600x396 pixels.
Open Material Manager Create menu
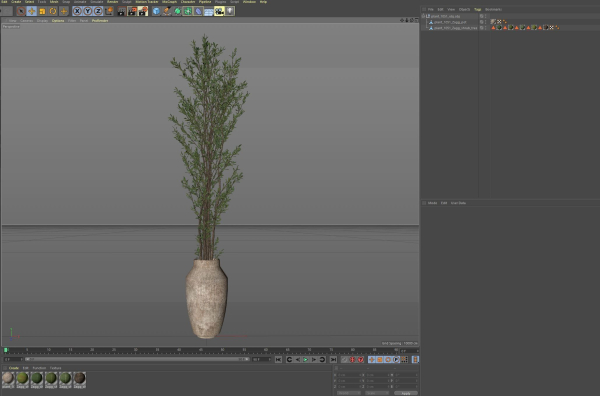tap(13, 368)
